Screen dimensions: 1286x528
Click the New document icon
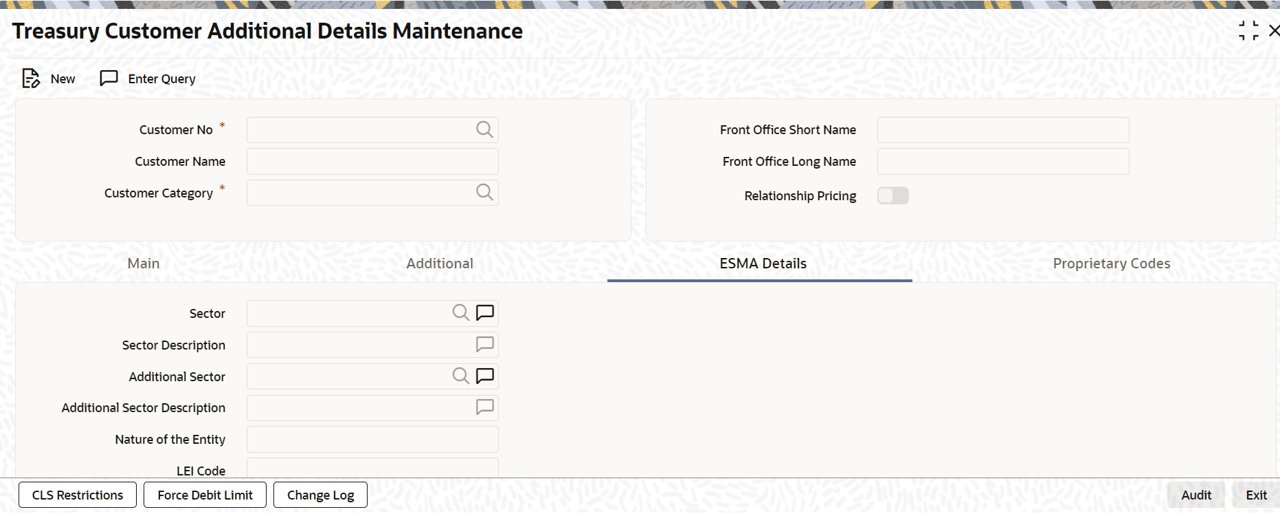pos(31,78)
